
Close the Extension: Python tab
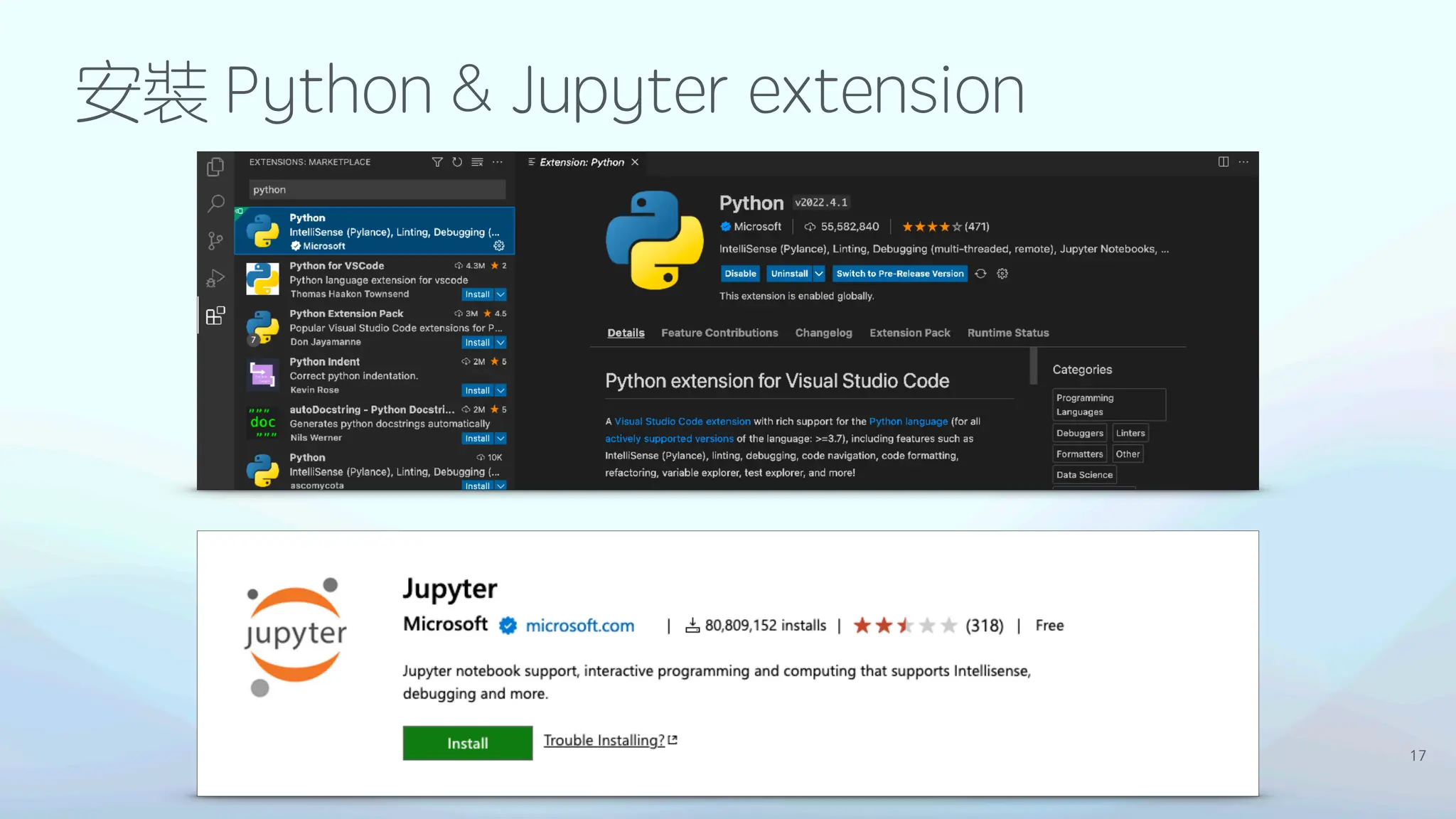click(635, 162)
